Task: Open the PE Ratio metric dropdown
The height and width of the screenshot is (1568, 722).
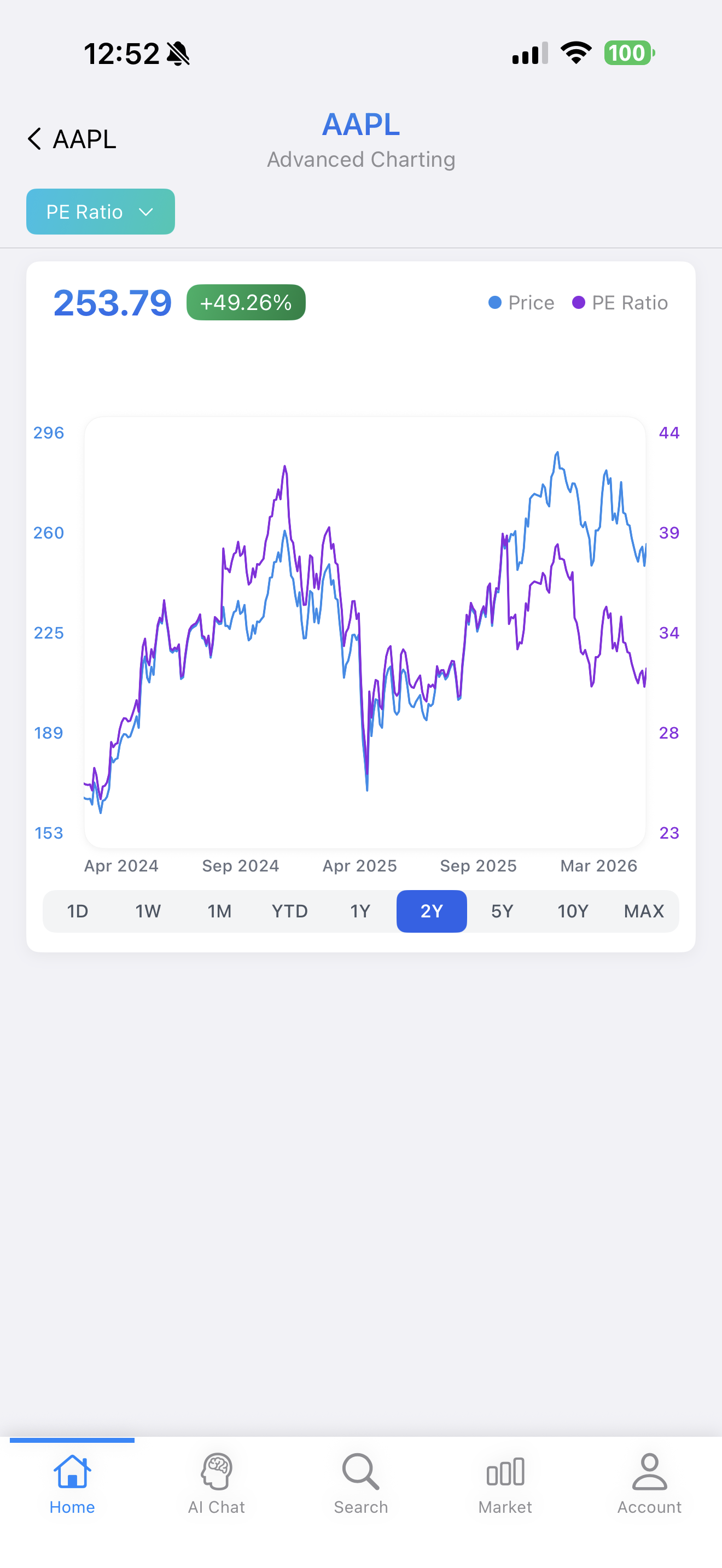Action: click(101, 212)
